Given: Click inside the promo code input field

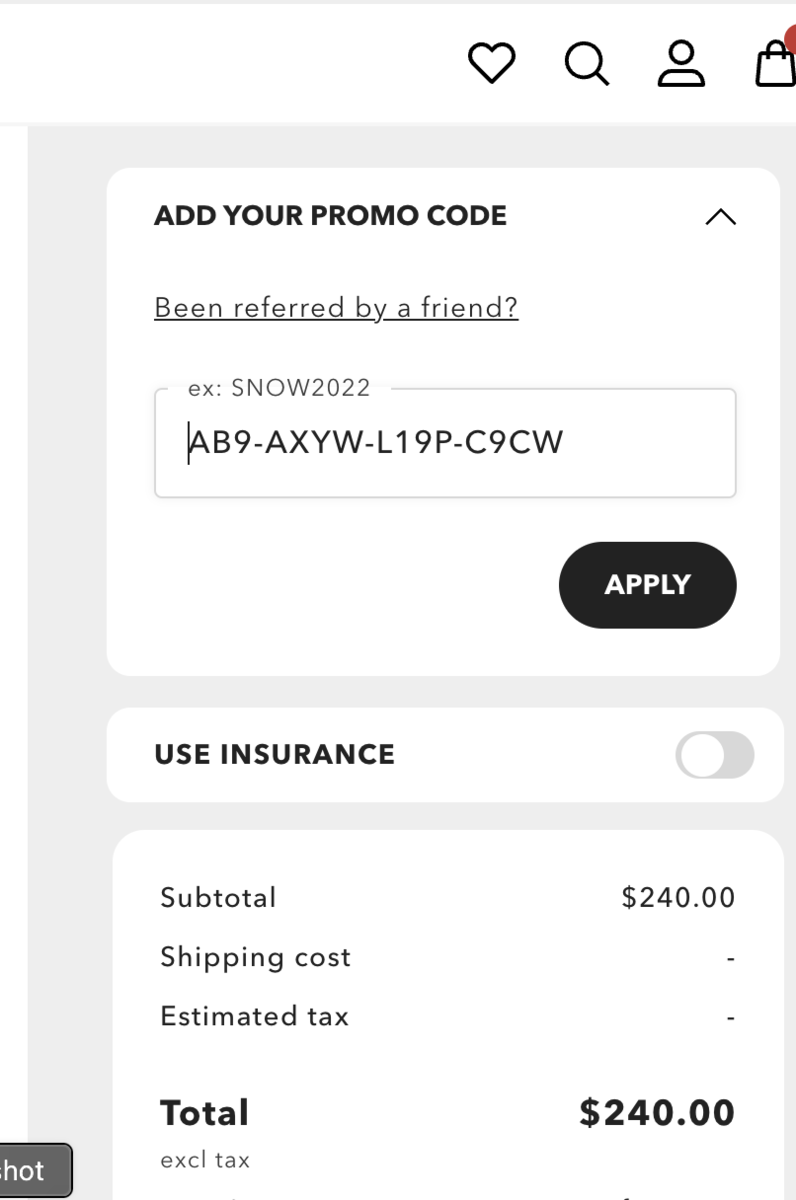Looking at the screenshot, I should point(445,443).
